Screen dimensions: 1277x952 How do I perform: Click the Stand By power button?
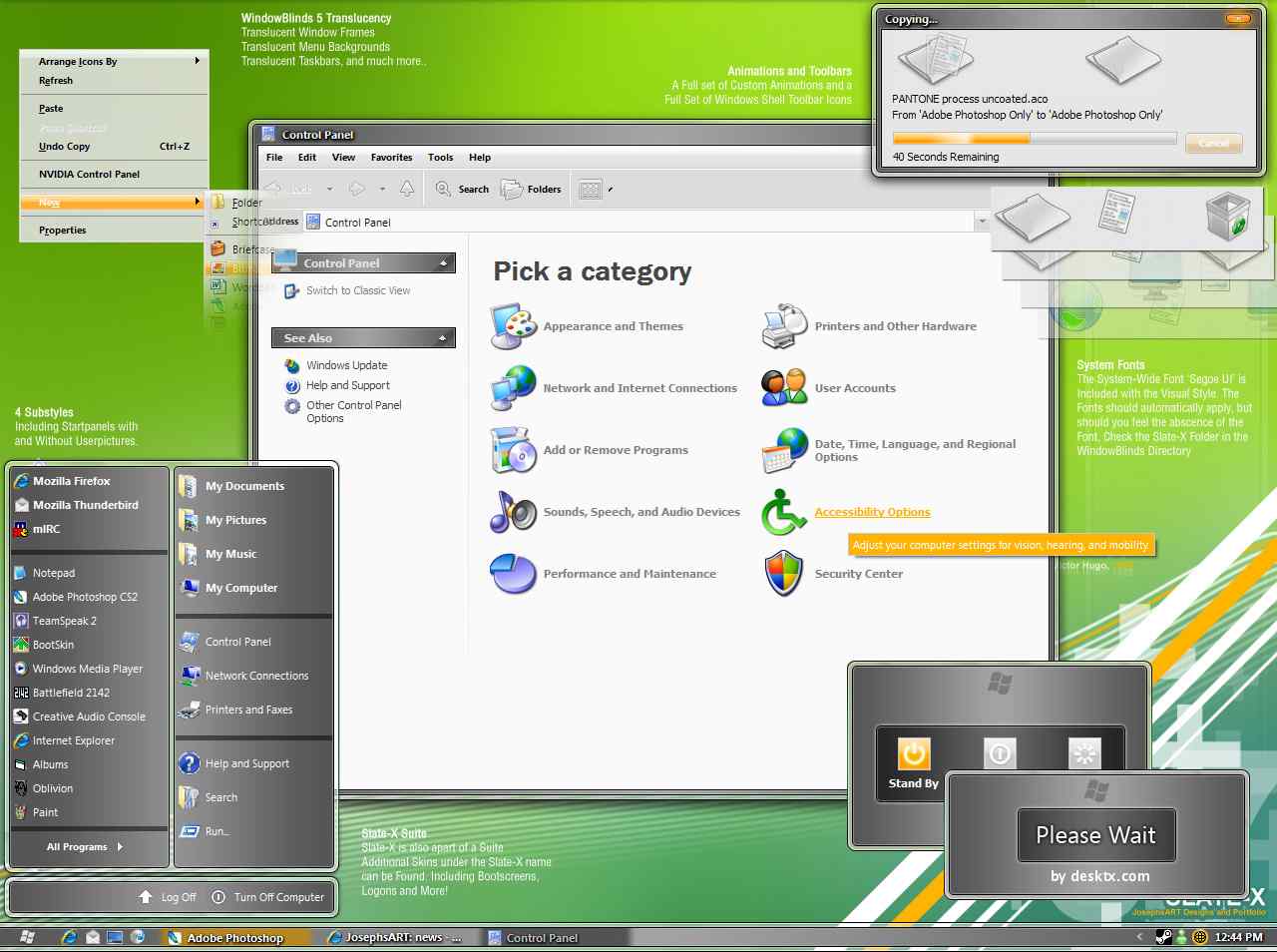(914, 753)
